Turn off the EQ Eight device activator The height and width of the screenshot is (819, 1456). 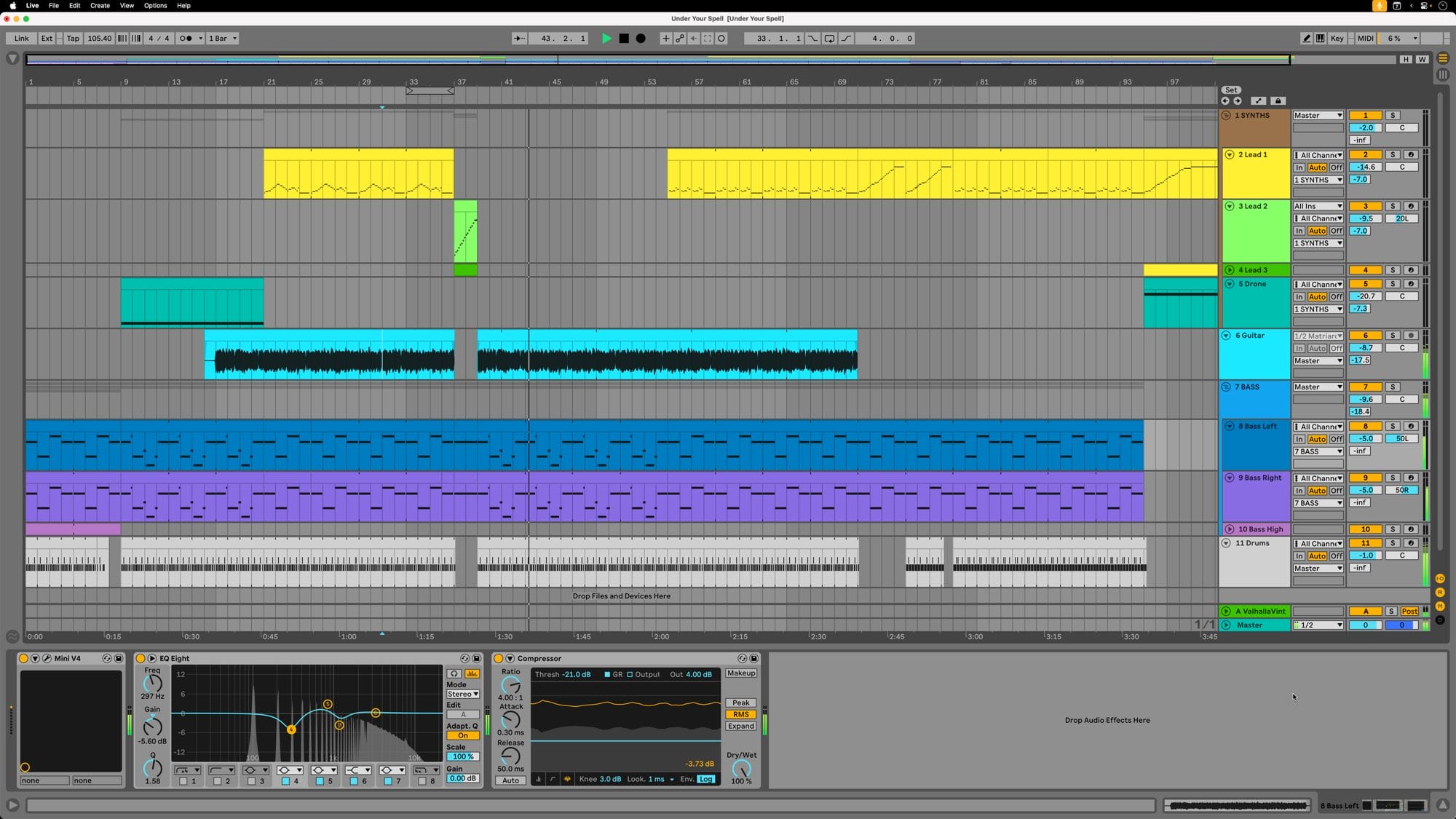tap(141, 658)
